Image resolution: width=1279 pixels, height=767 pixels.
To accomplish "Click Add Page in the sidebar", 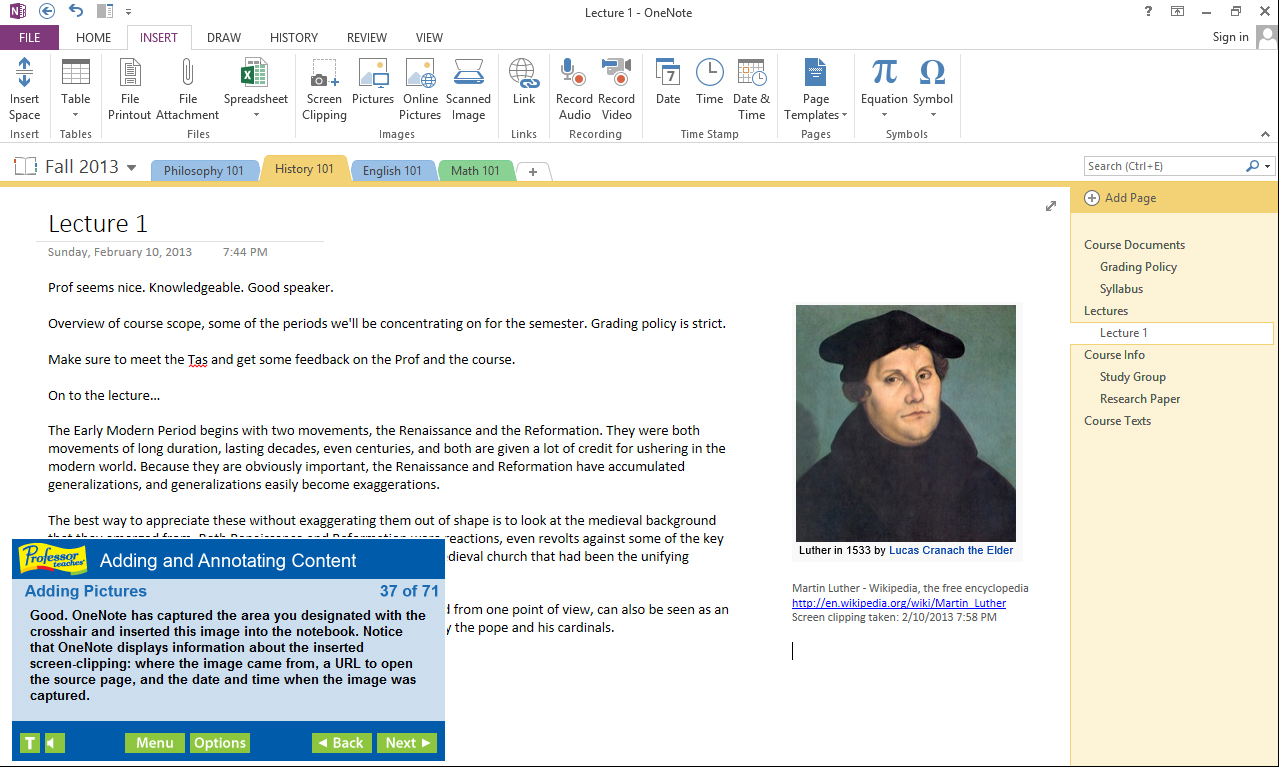I will click(x=1120, y=198).
